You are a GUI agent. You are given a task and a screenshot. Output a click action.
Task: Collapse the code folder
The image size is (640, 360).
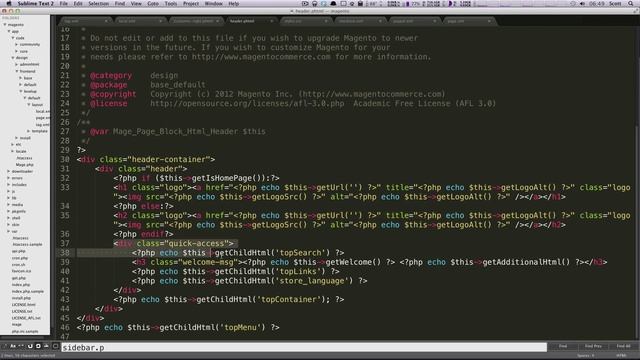coord(13,38)
